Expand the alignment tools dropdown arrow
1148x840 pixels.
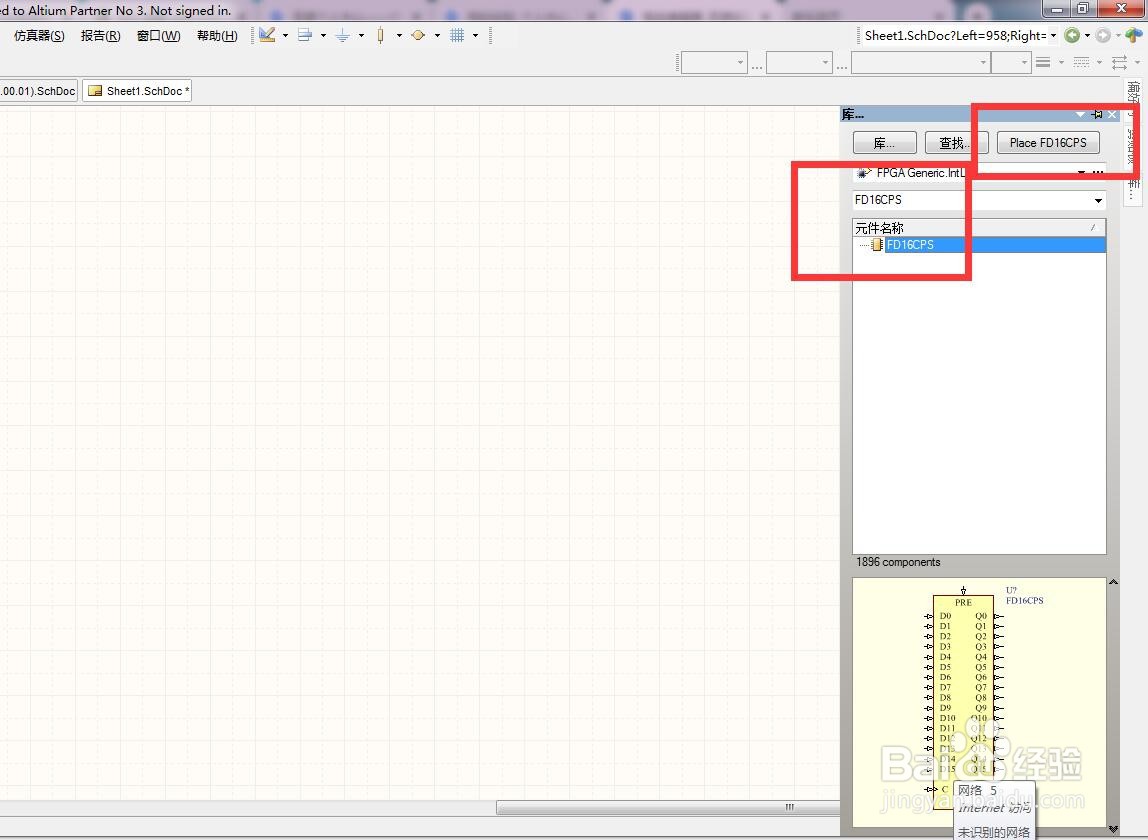tap(323, 35)
